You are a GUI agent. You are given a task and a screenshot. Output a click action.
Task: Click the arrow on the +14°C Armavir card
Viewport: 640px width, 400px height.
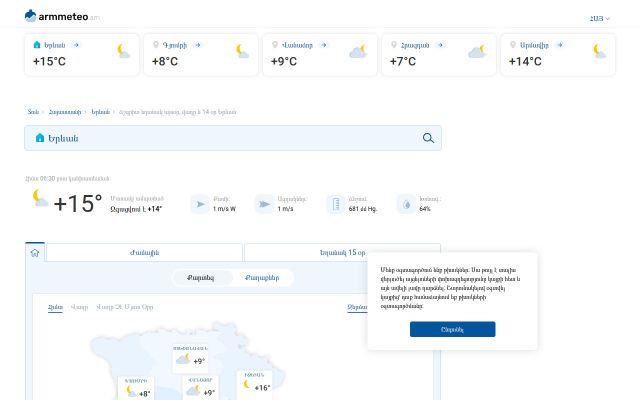560,45
